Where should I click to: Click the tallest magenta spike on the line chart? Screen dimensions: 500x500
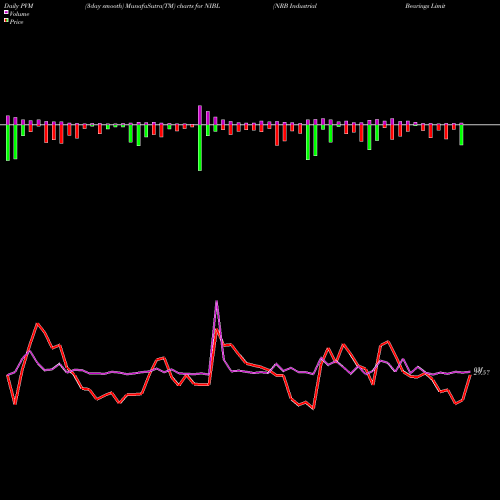tap(217, 302)
